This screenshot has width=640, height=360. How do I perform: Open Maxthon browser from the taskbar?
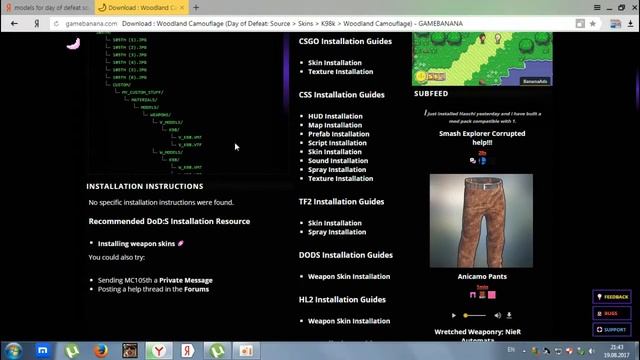pyautogui.click(x=42, y=351)
